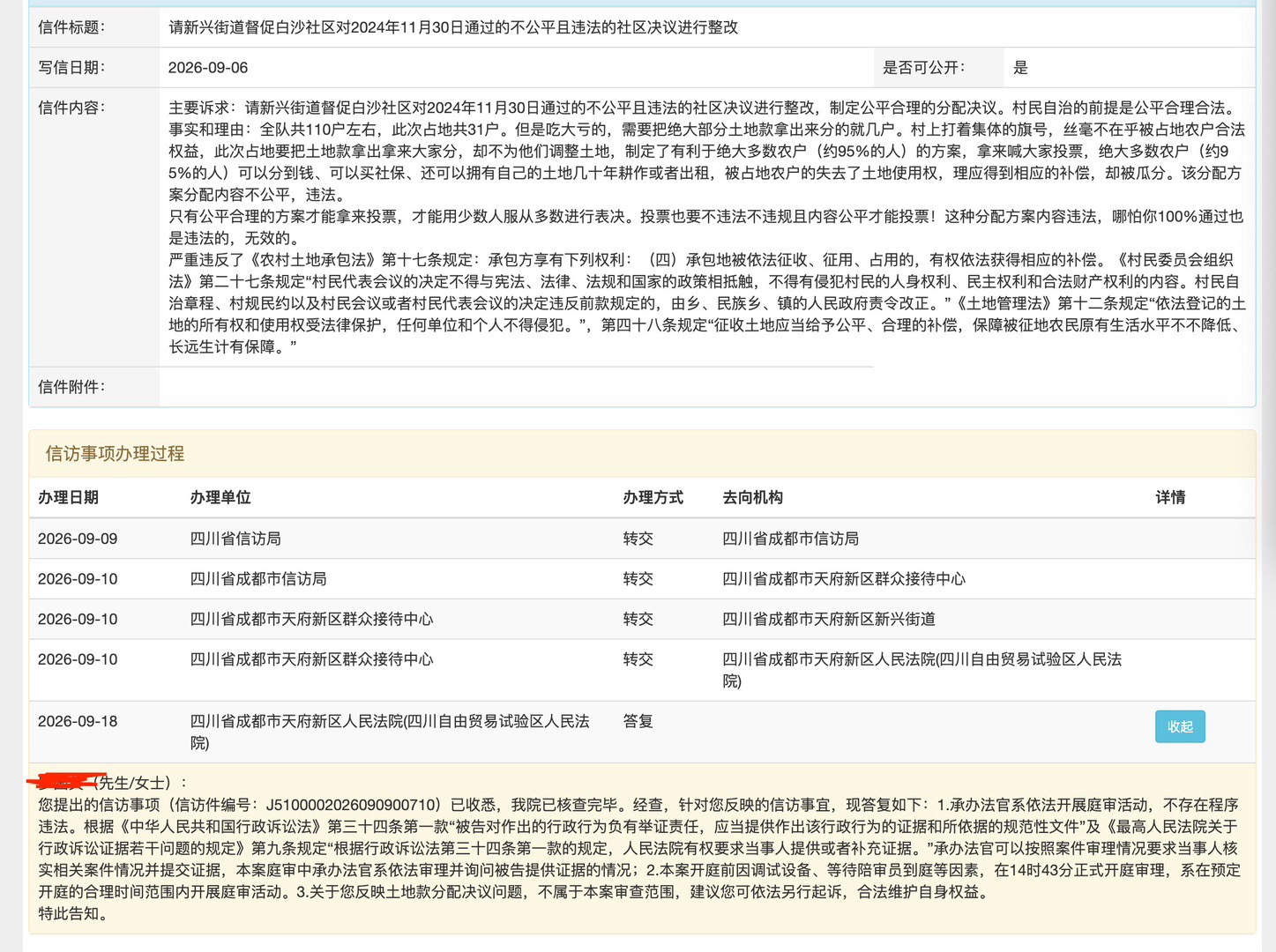Click the 信访事项办理过程 section heading
The image size is (1276, 952).
tap(115, 454)
